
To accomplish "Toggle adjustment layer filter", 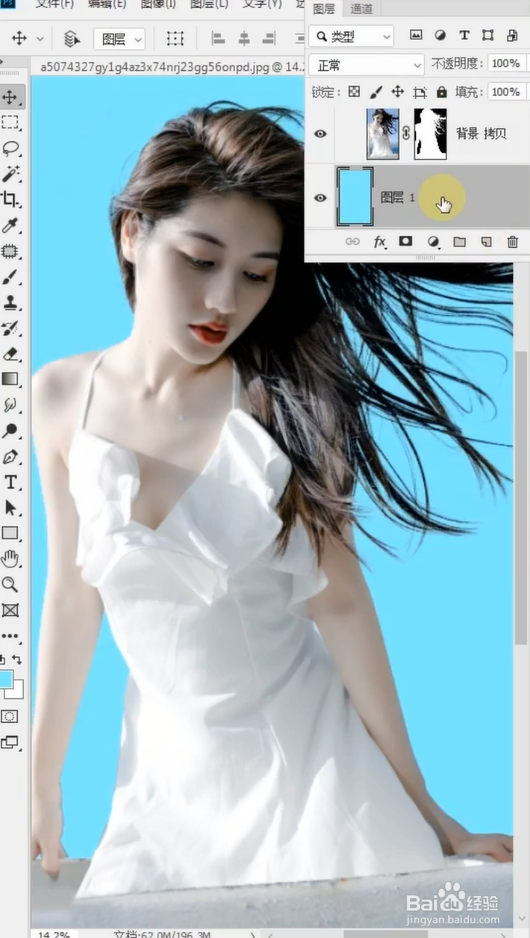I will tap(440, 35).
